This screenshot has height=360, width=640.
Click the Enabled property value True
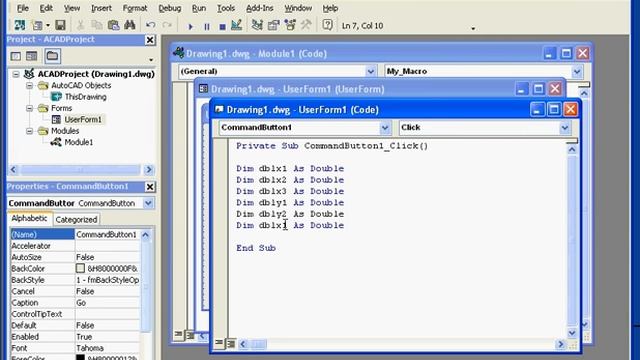tap(107, 337)
